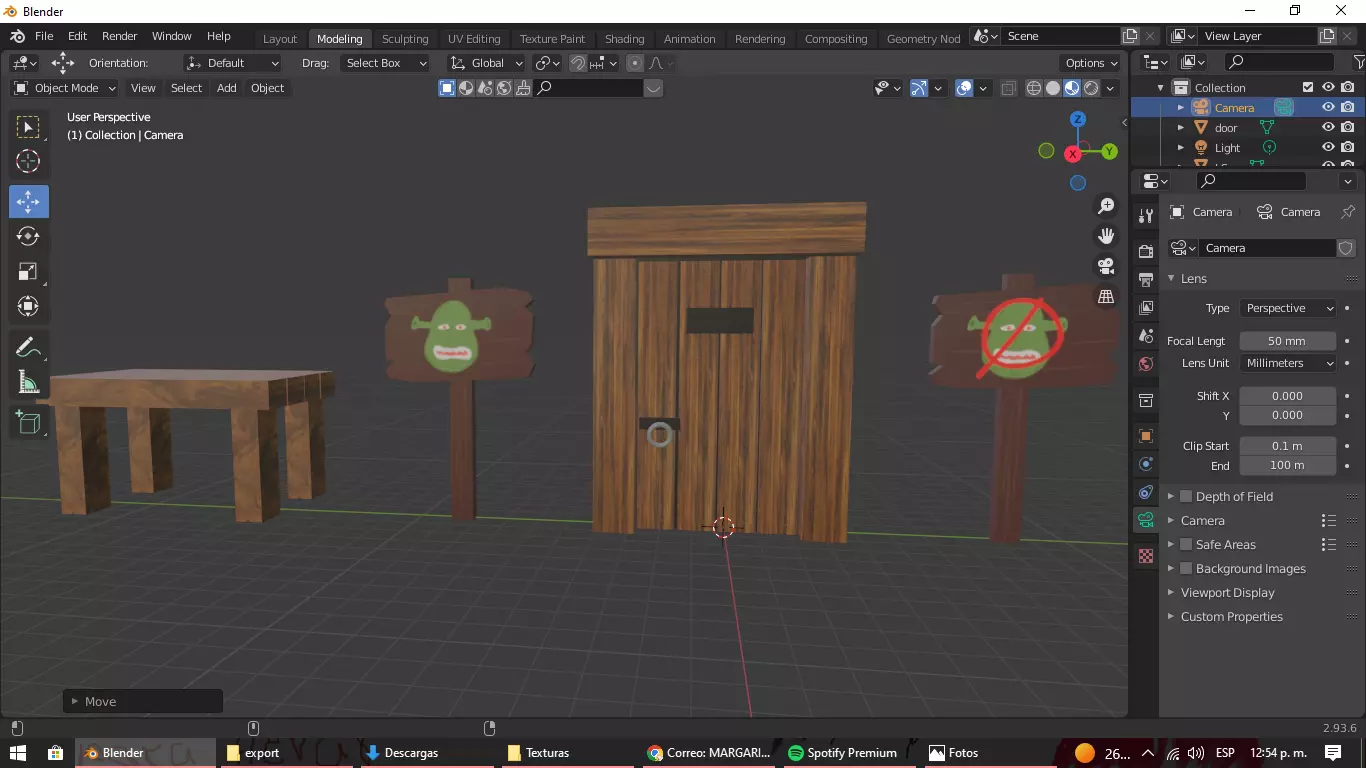
Task: Open the Collection properties tab
Action: (1146, 400)
